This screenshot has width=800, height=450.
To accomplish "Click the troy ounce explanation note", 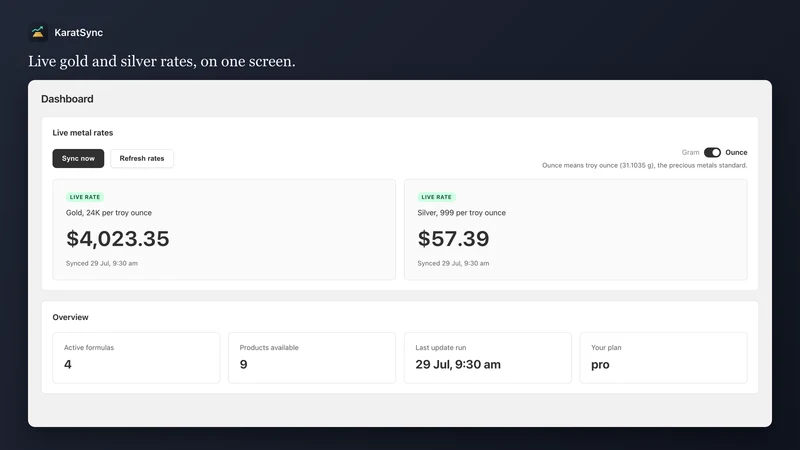I will point(644,165).
